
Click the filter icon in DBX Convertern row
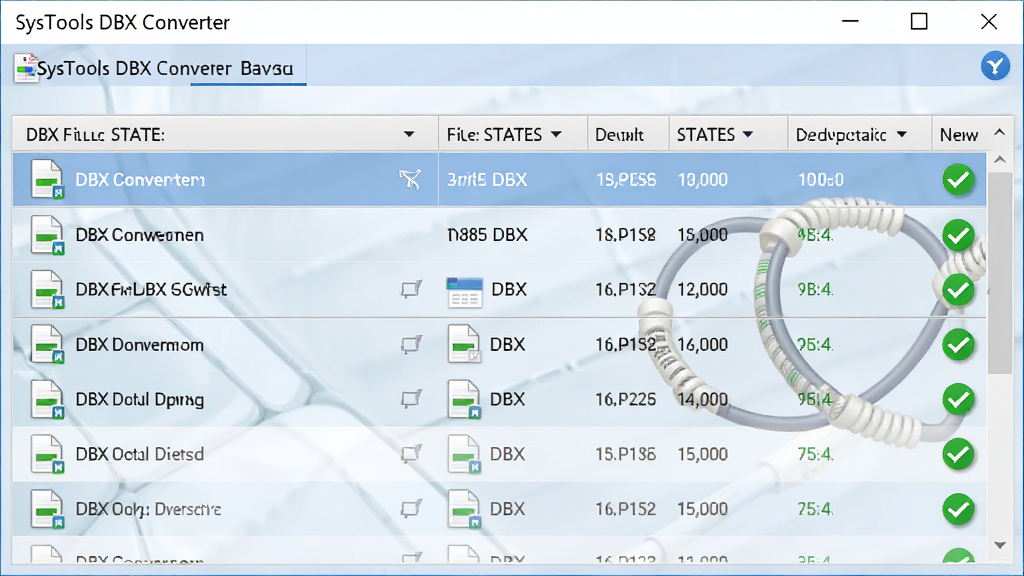coord(410,179)
